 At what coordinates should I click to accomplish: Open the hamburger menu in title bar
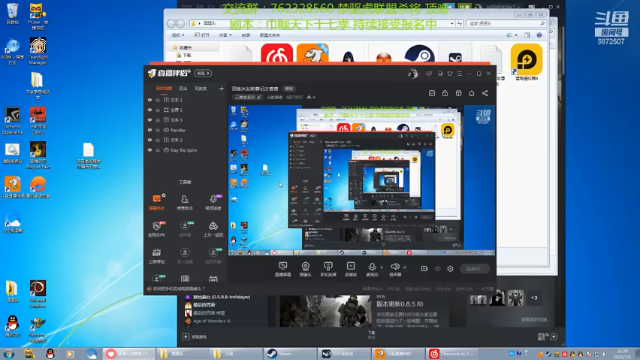click(x=460, y=73)
